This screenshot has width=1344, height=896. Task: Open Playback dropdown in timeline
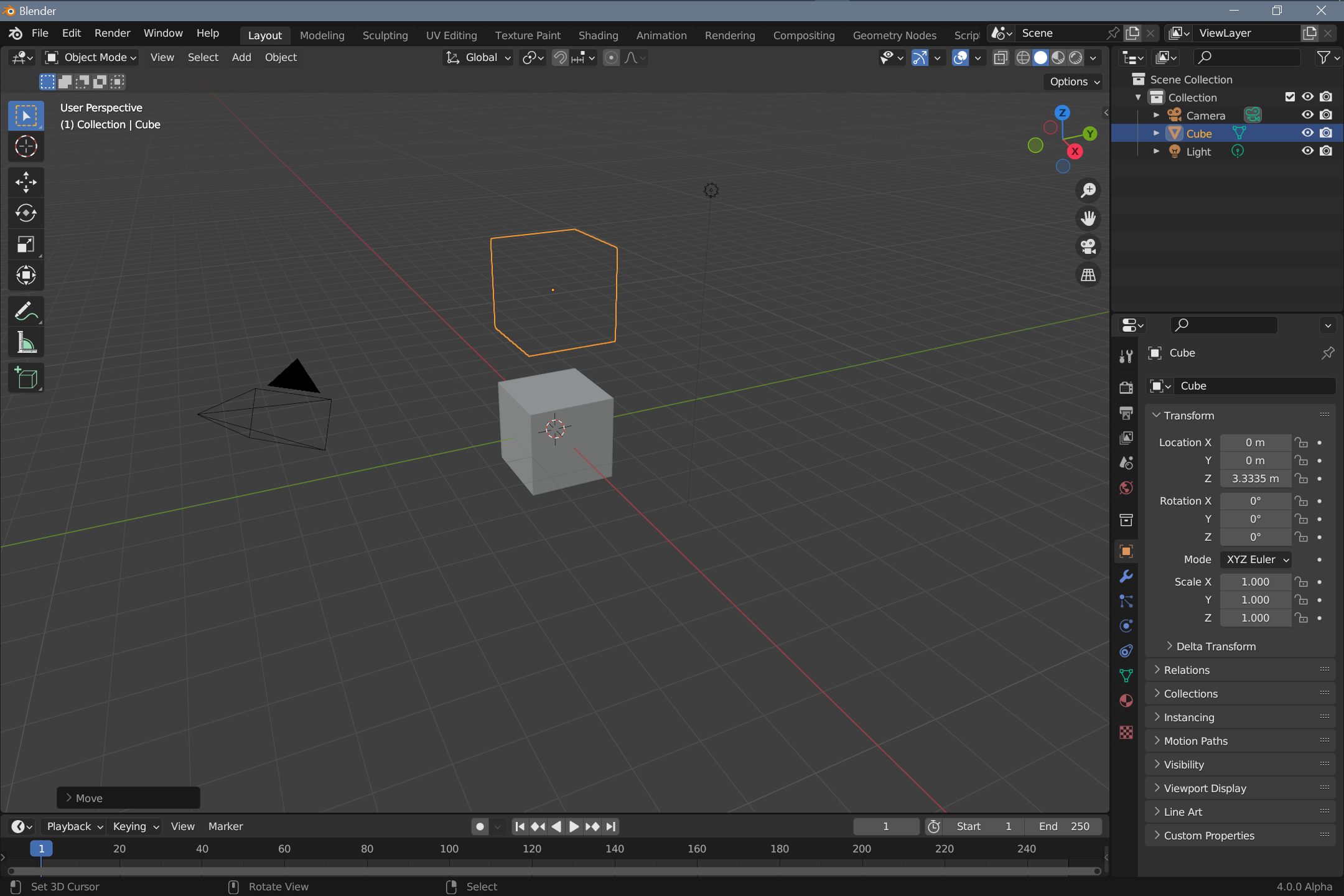click(74, 826)
